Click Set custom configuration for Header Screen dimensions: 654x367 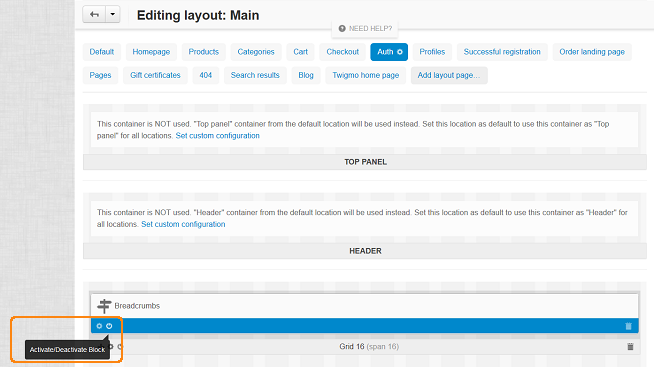(x=183, y=224)
